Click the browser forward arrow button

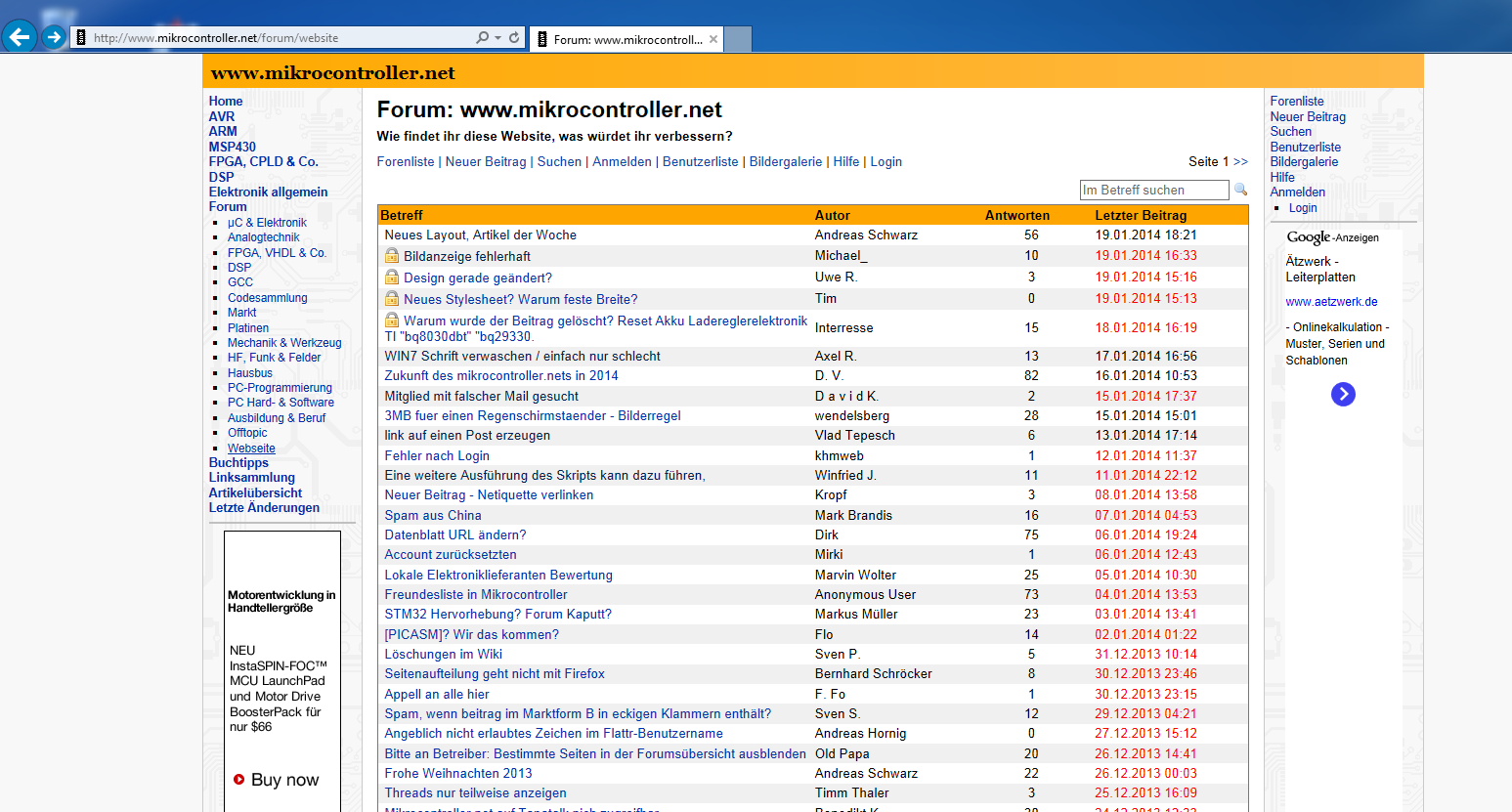[x=54, y=37]
